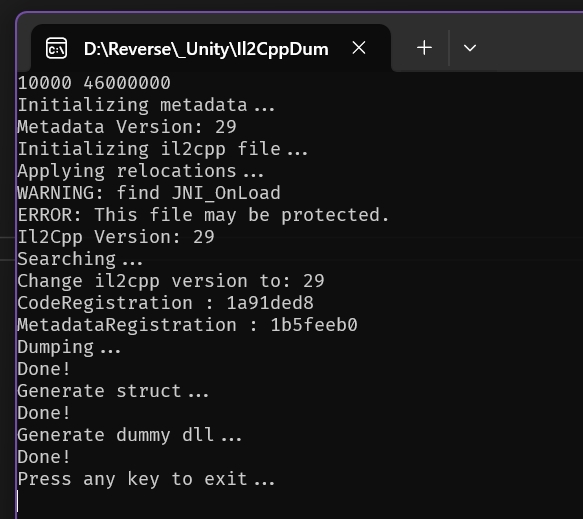Open a new terminal tab with plus
Image resolution: width=583 pixels, height=519 pixels.
[424, 48]
